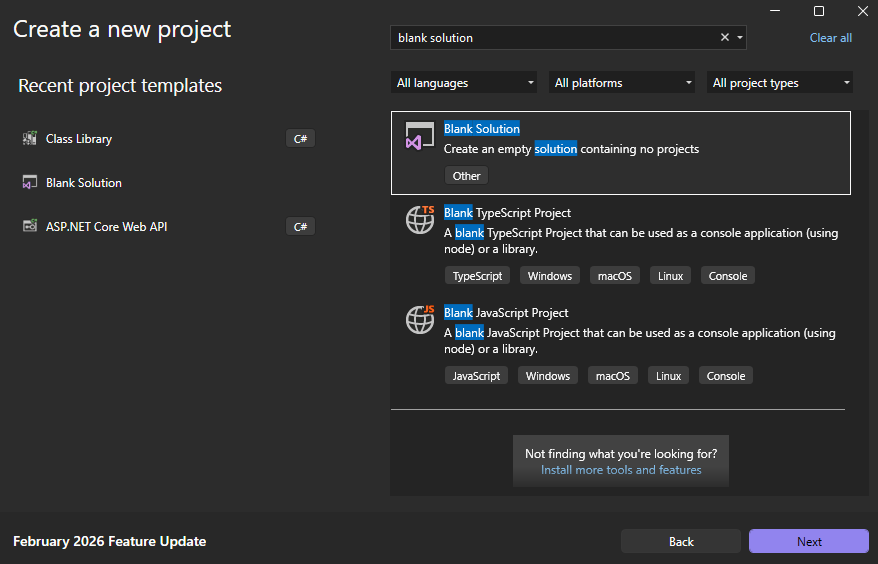
Task: Clear search text with the X icon
Action: (725, 38)
